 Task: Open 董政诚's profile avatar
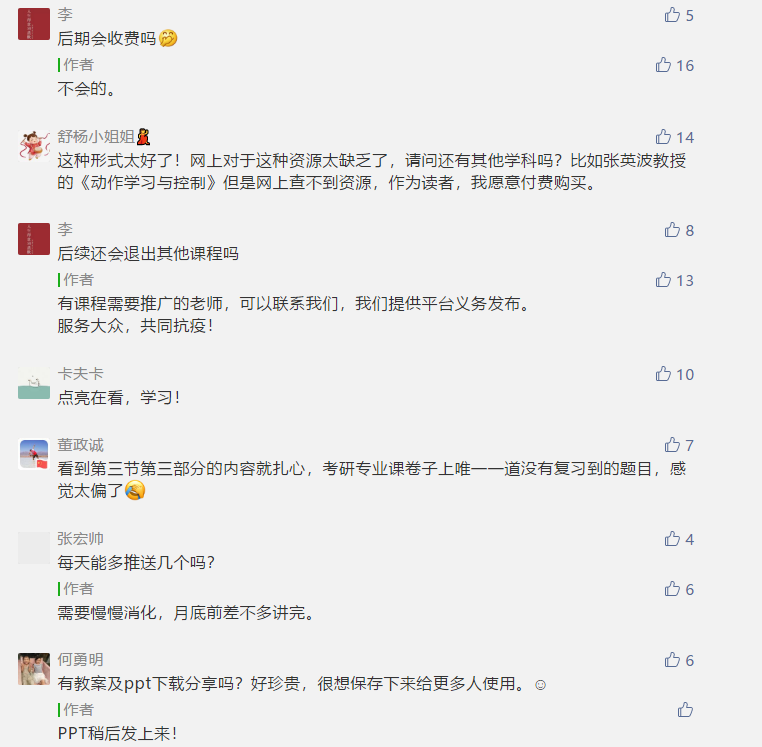point(34,453)
